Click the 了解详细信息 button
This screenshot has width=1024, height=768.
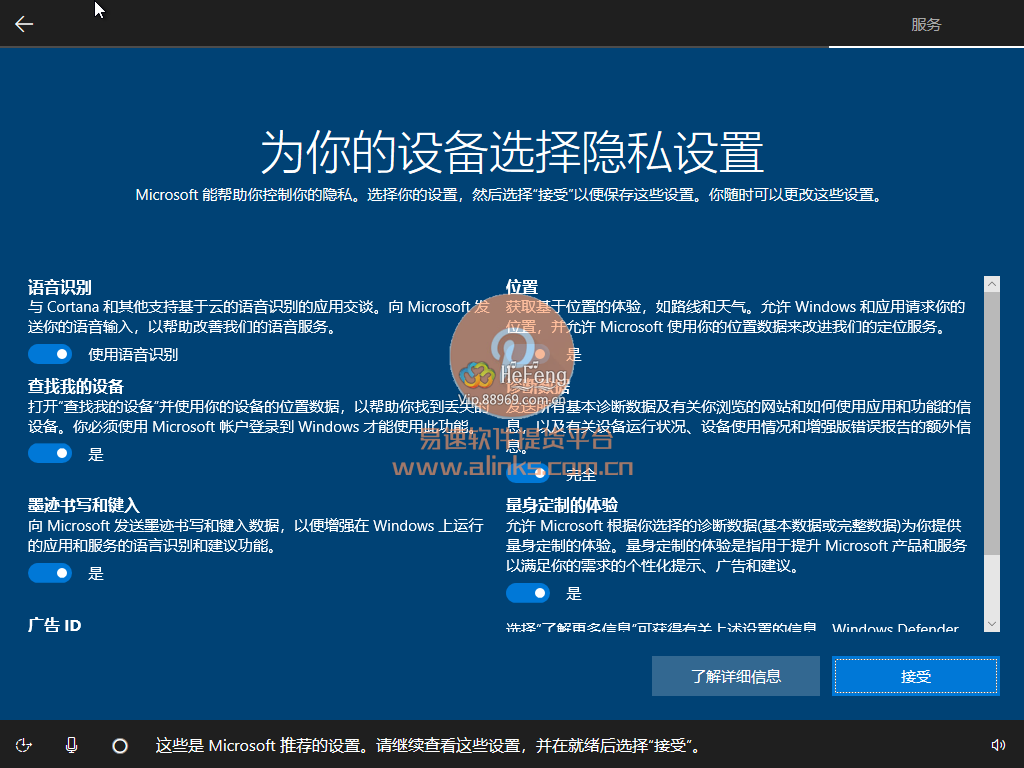[736, 676]
